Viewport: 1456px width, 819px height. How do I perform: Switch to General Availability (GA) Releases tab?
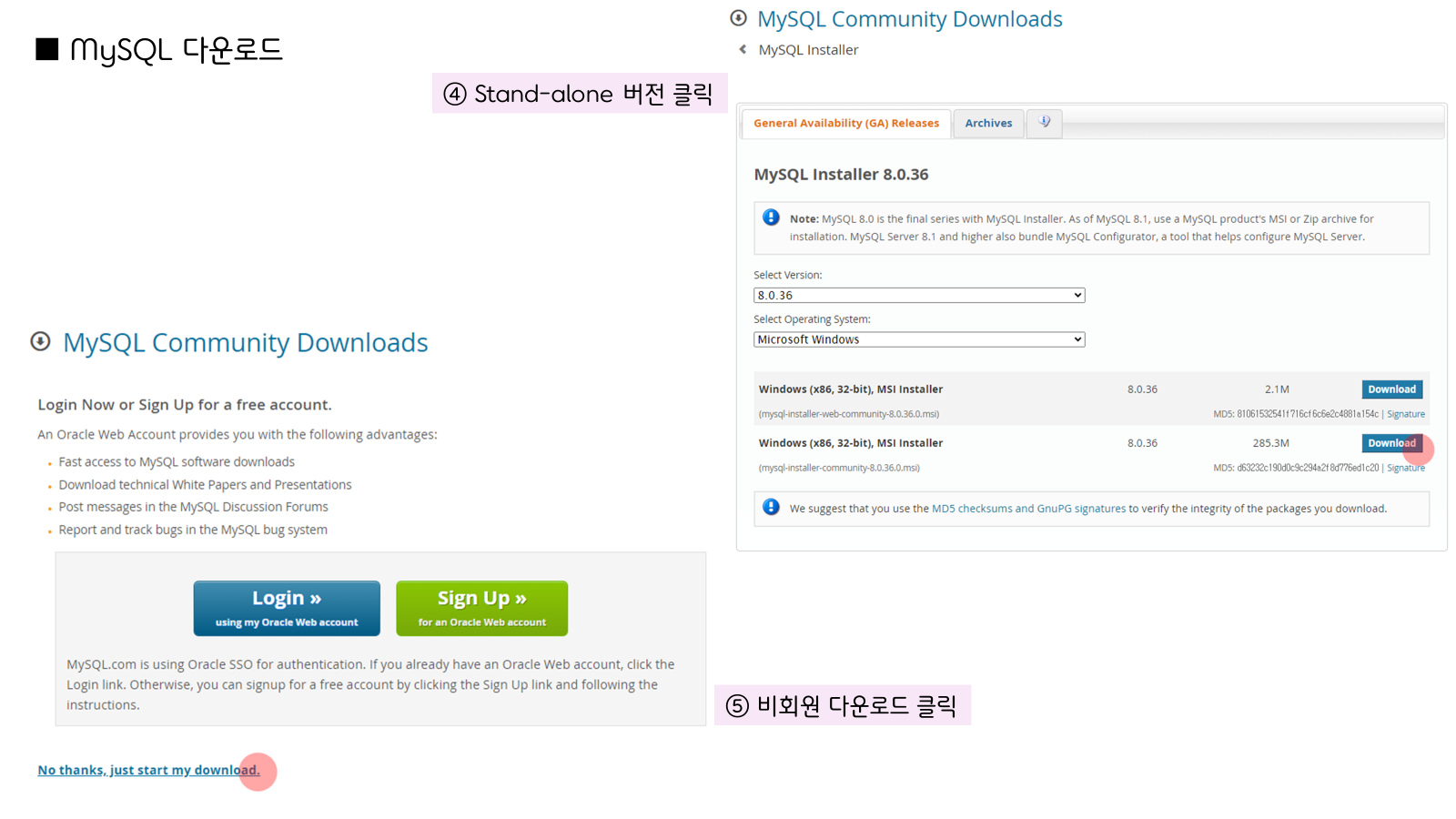[846, 124]
